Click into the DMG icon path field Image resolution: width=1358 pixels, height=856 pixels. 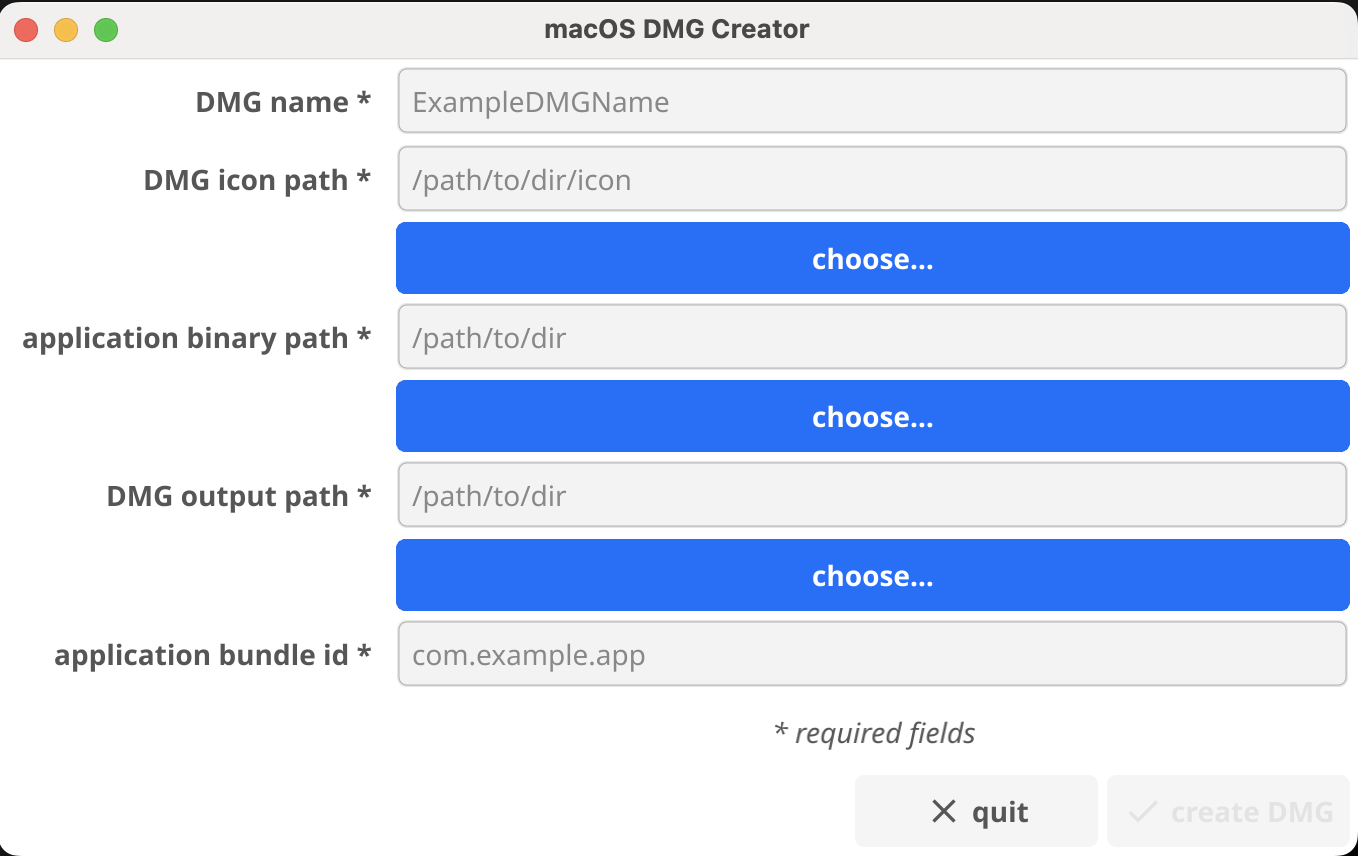tap(872, 179)
